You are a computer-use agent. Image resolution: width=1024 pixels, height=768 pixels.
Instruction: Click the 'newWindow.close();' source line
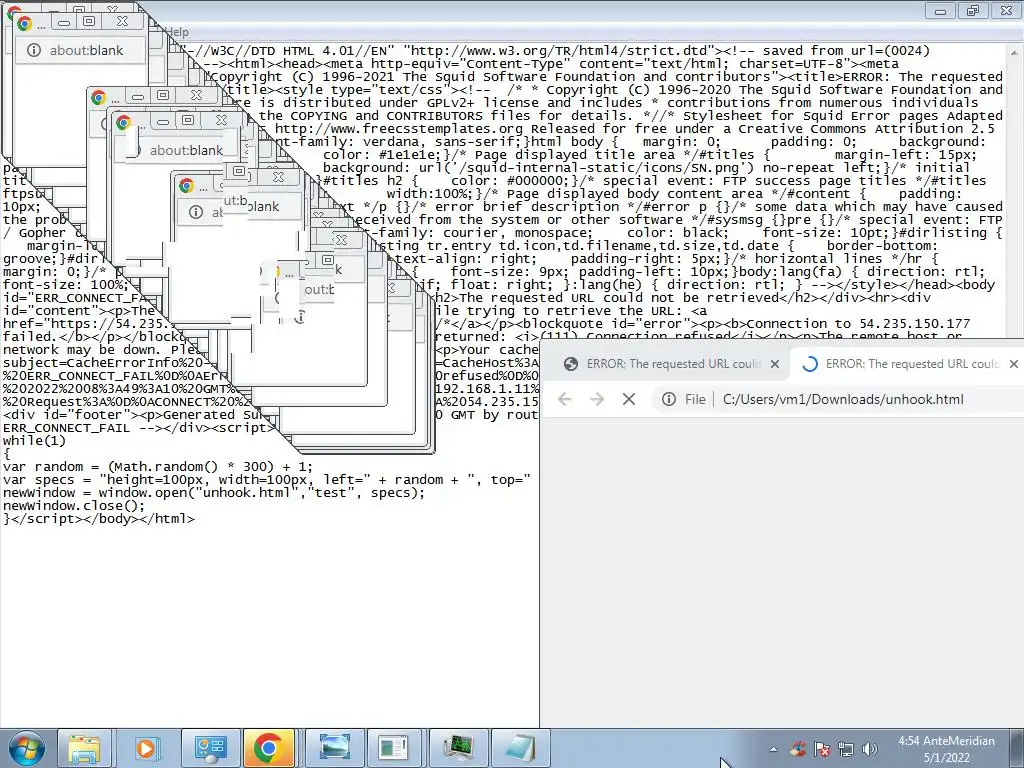[74, 506]
